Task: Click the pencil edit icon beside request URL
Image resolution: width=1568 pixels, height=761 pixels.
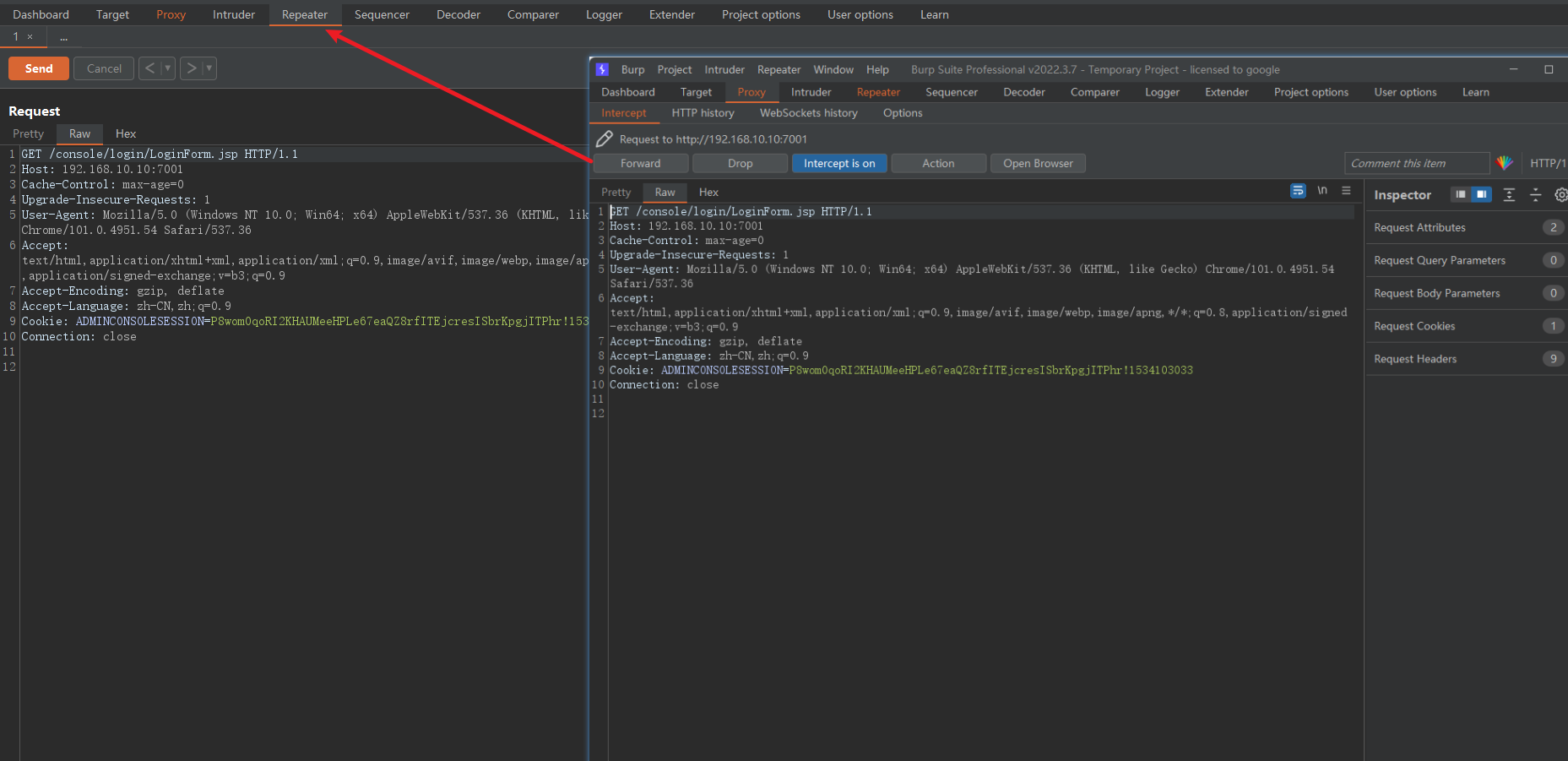Action: (x=605, y=139)
